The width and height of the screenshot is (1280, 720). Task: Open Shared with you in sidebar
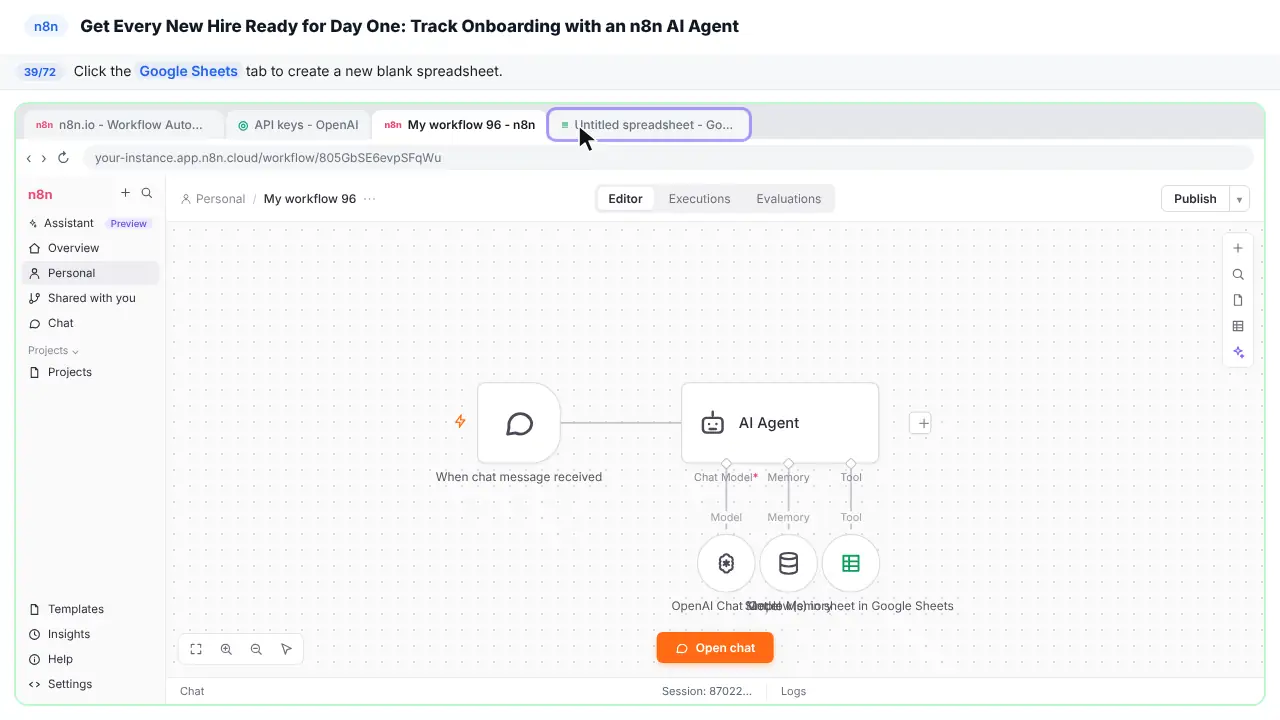pos(90,298)
